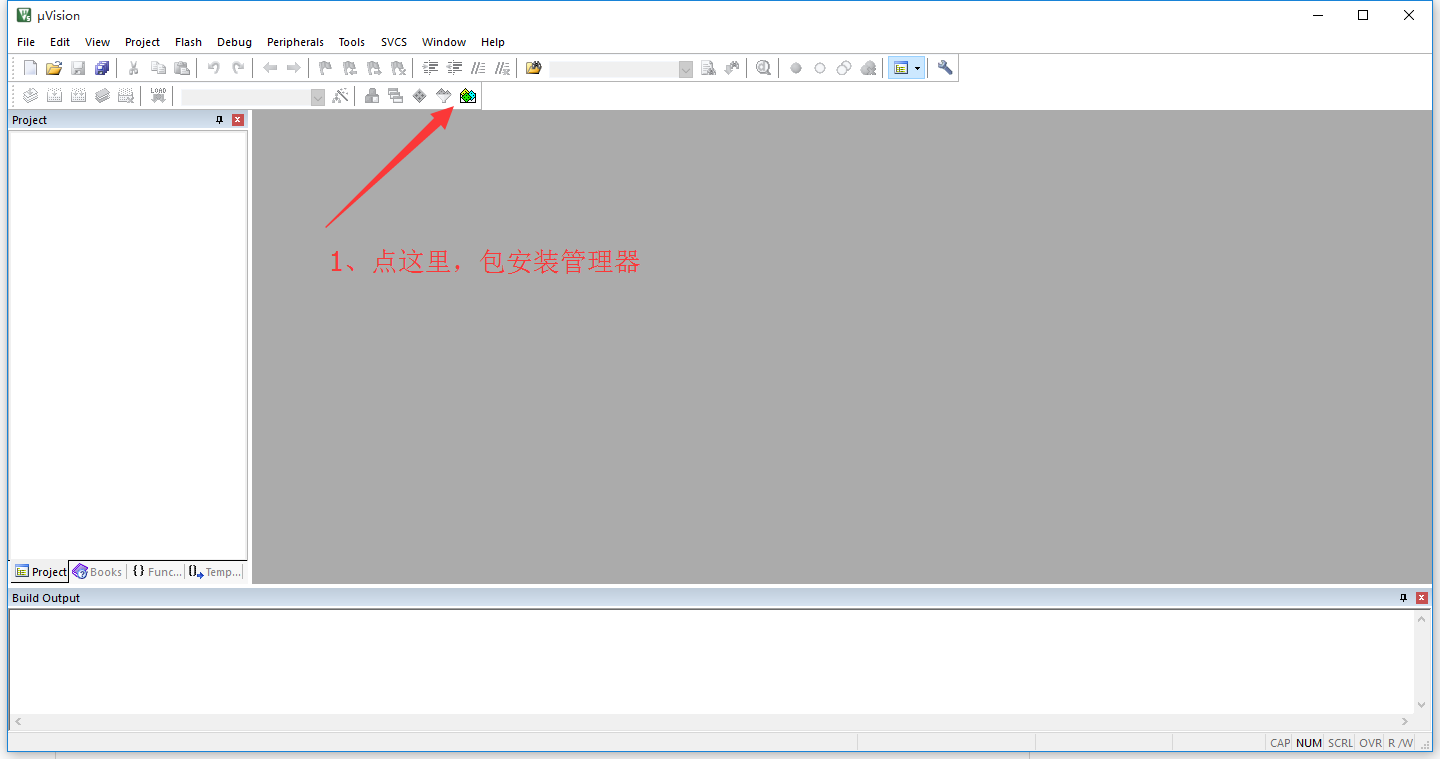Click the open file folder icon
This screenshot has height=759, width=1440.
click(x=54, y=68)
